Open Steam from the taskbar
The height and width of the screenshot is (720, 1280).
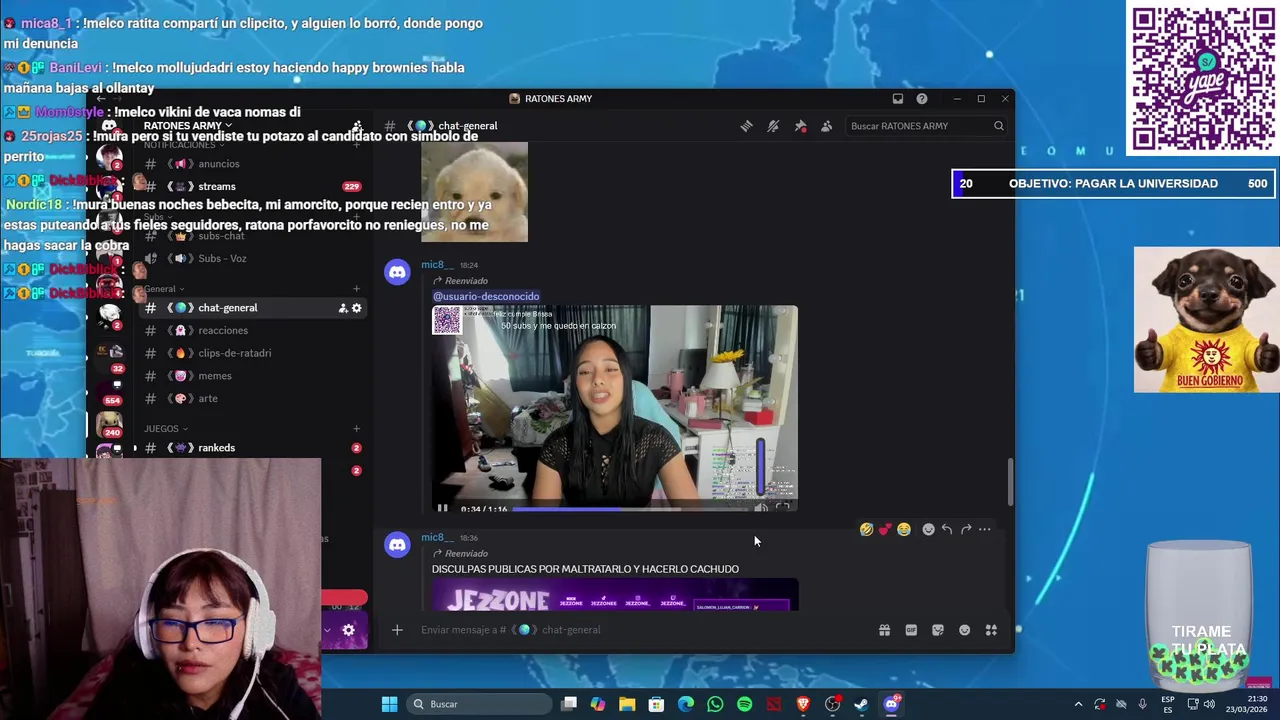pos(861,704)
